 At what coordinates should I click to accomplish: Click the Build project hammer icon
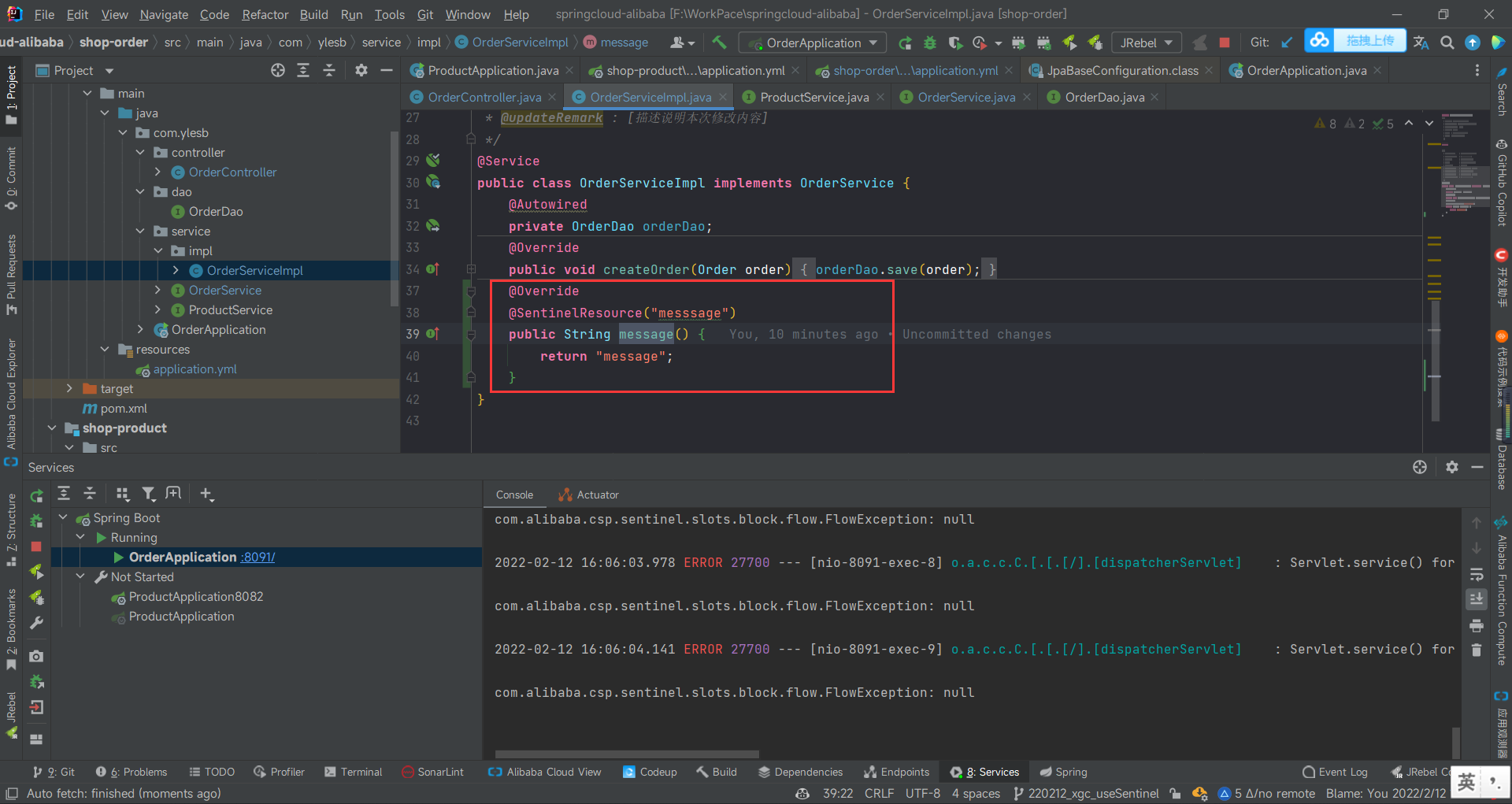(x=719, y=43)
